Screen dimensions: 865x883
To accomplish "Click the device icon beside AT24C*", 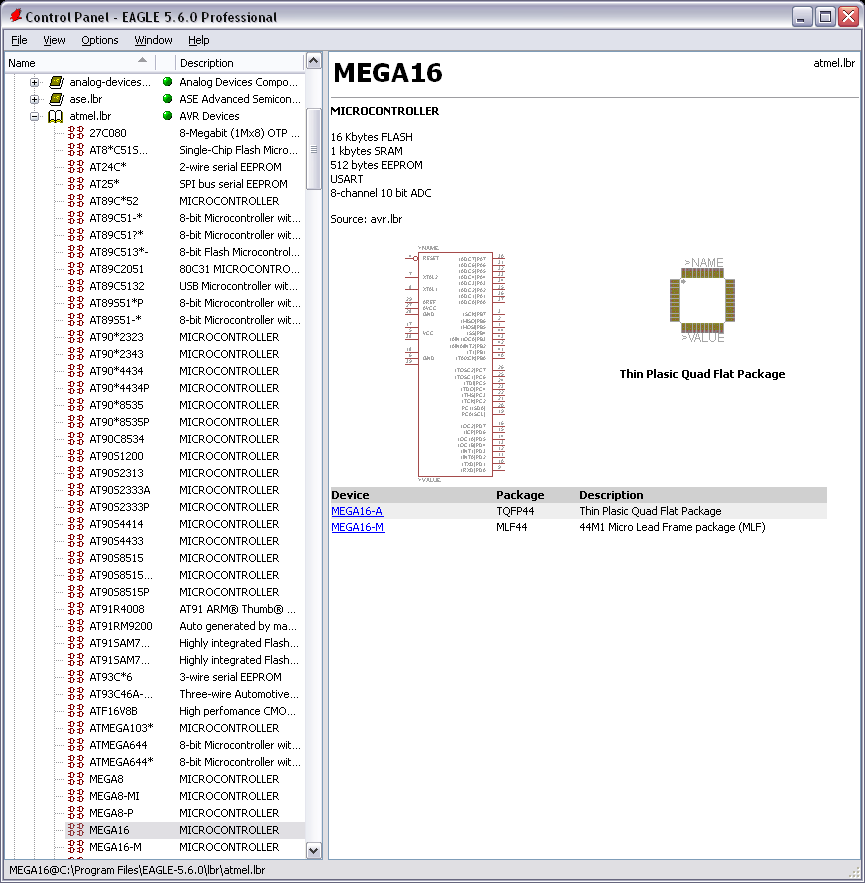I will [75, 167].
